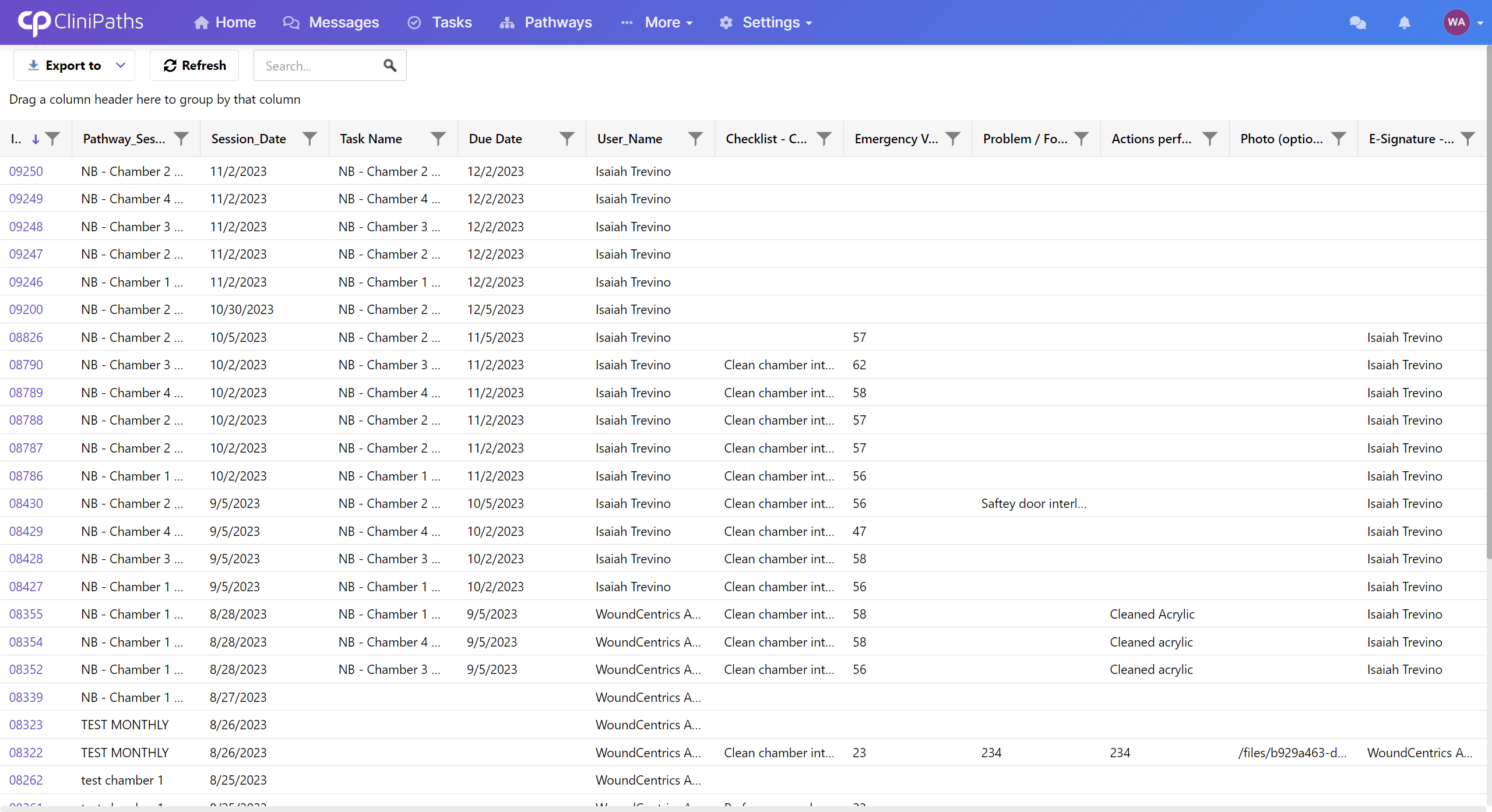Open filter for Due Date column
This screenshot has height=812, width=1492.
[x=567, y=139]
